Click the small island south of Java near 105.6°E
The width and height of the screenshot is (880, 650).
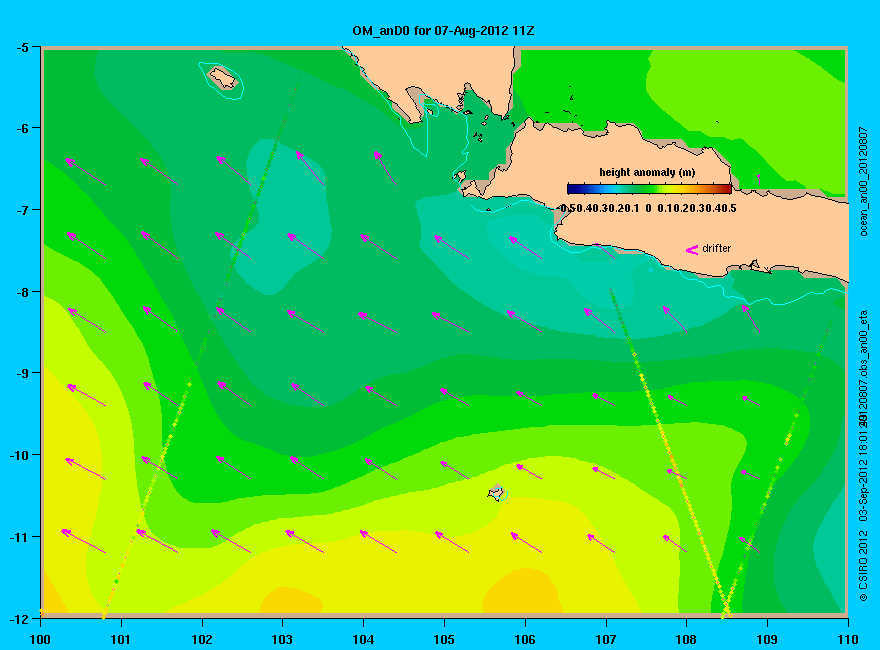tap(496, 493)
